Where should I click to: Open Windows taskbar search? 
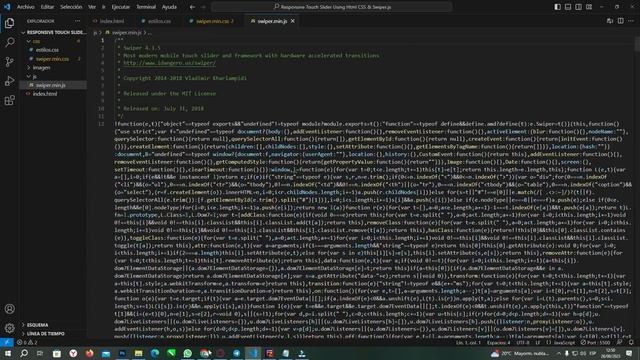click(24, 353)
